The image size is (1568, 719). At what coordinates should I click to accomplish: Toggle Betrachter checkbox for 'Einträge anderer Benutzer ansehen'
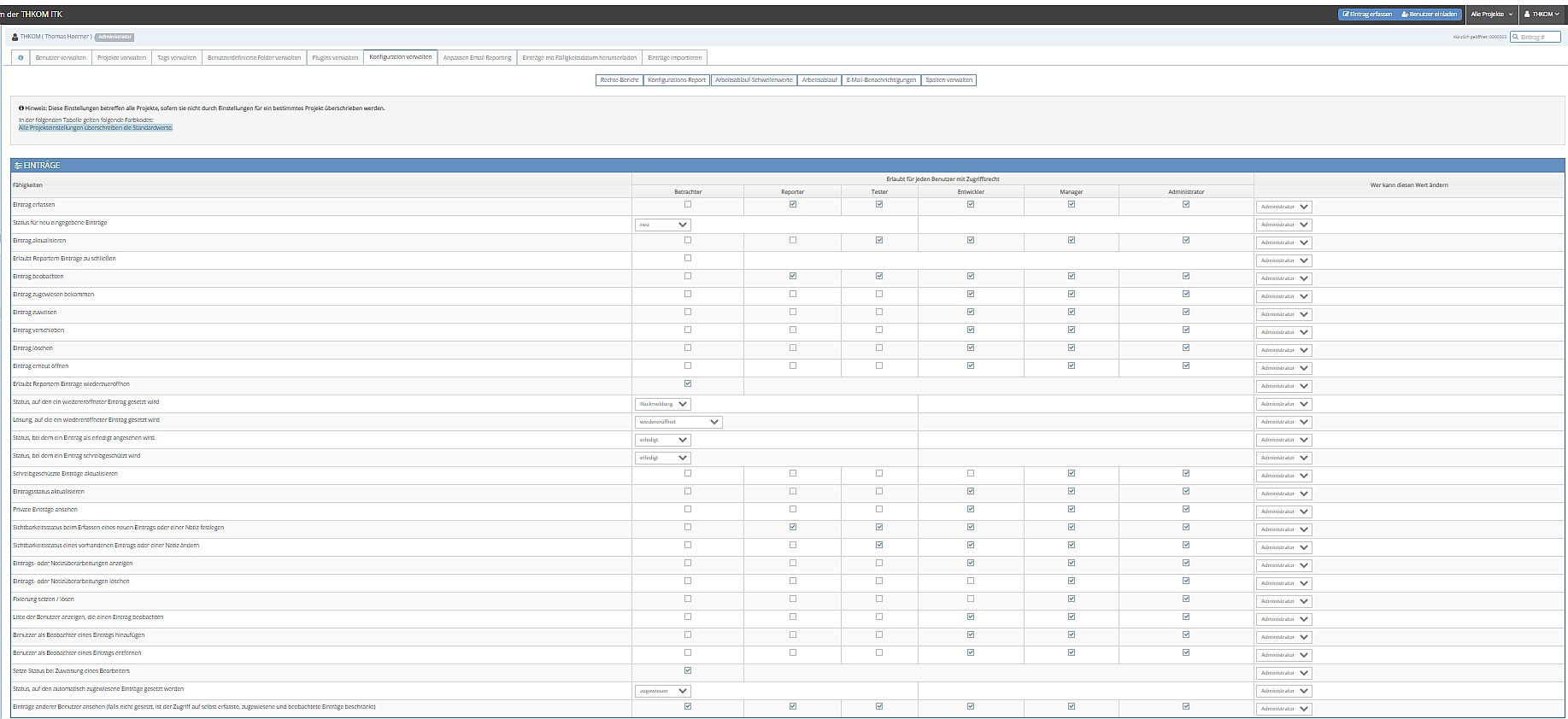(x=688, y=706)
